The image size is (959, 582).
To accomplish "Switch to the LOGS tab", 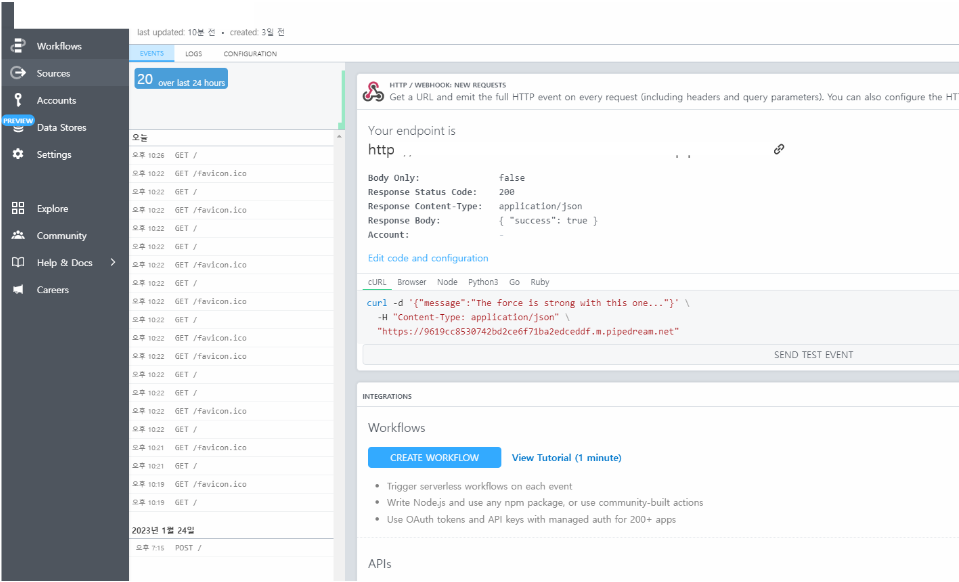I will click(x=194, y=54).
